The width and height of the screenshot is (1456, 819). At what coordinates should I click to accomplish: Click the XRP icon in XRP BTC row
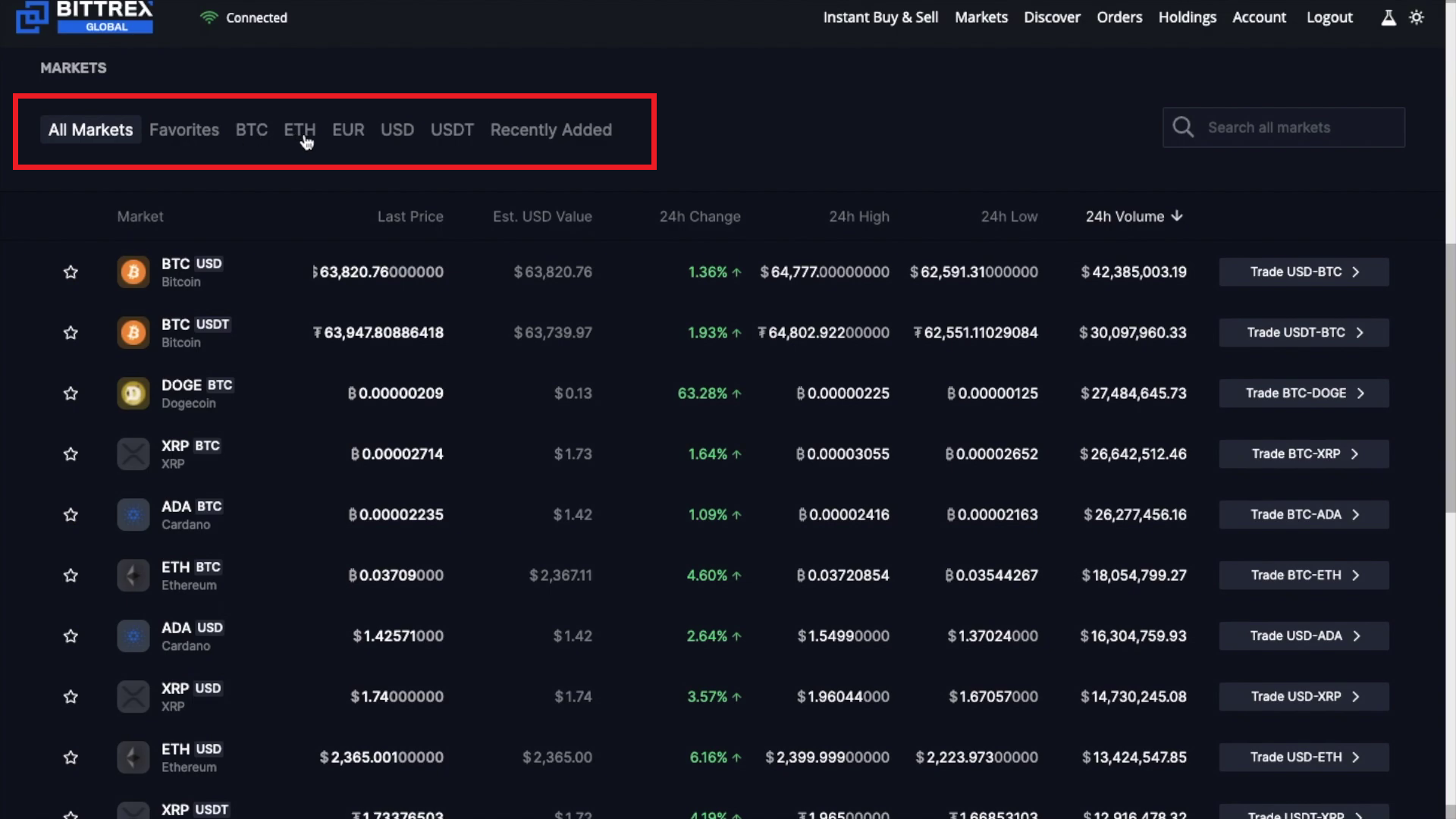tap(133, 453)
